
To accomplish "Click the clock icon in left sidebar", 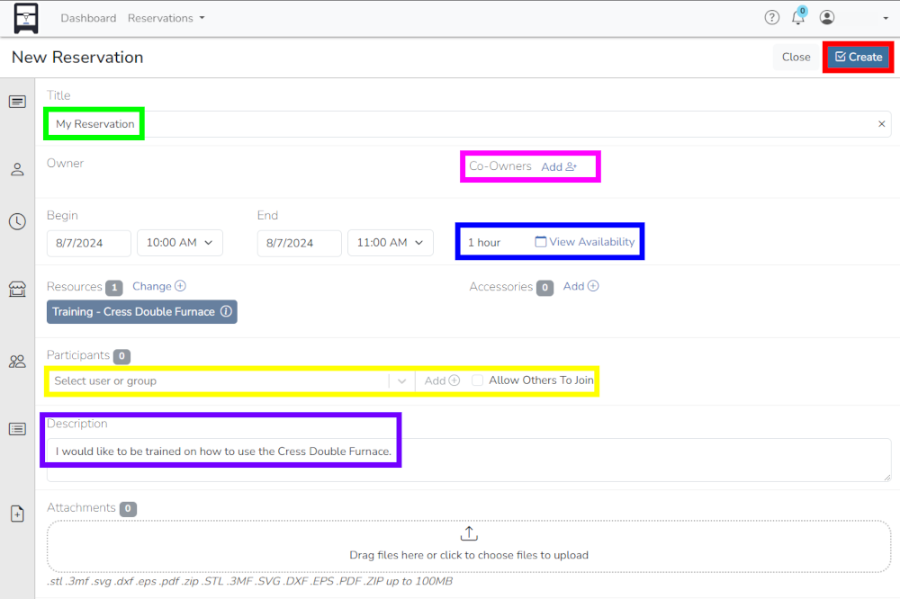I will pyautogui.click(x=17, y=221).
